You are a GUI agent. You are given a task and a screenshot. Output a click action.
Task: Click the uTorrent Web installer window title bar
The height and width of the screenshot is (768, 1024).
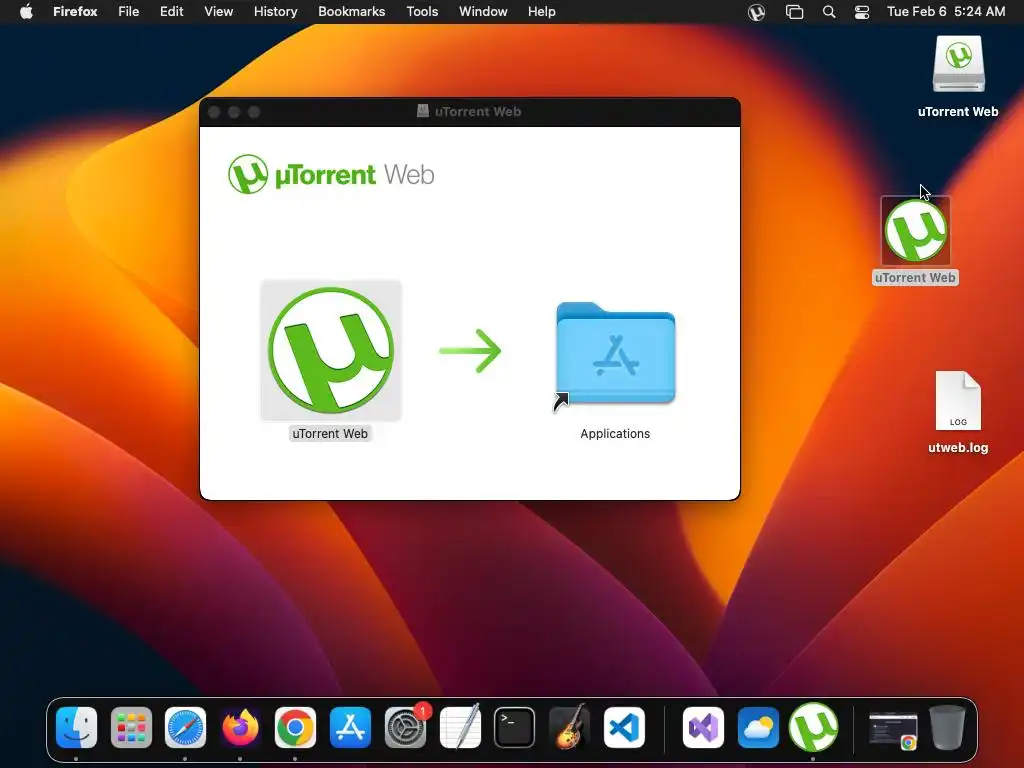point(470,112)
